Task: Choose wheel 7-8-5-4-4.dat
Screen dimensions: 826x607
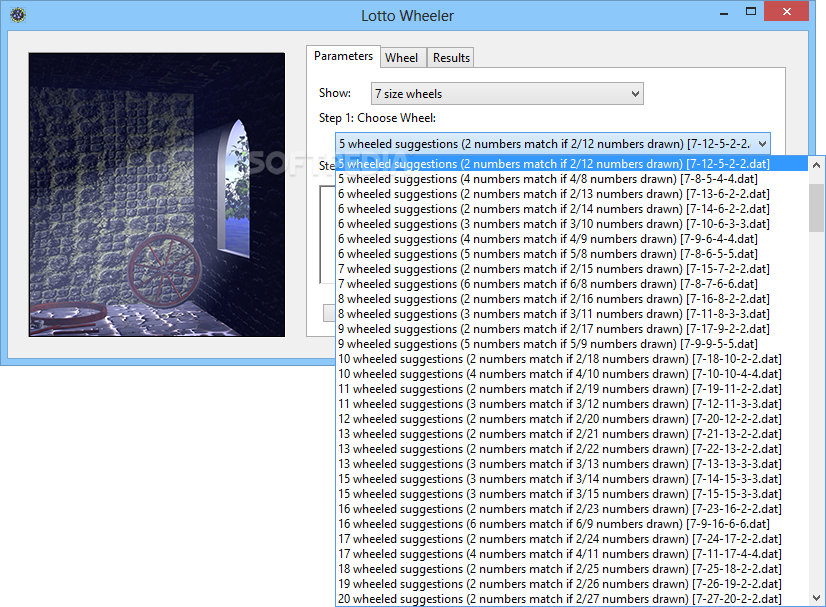Action: click(571, 179)
